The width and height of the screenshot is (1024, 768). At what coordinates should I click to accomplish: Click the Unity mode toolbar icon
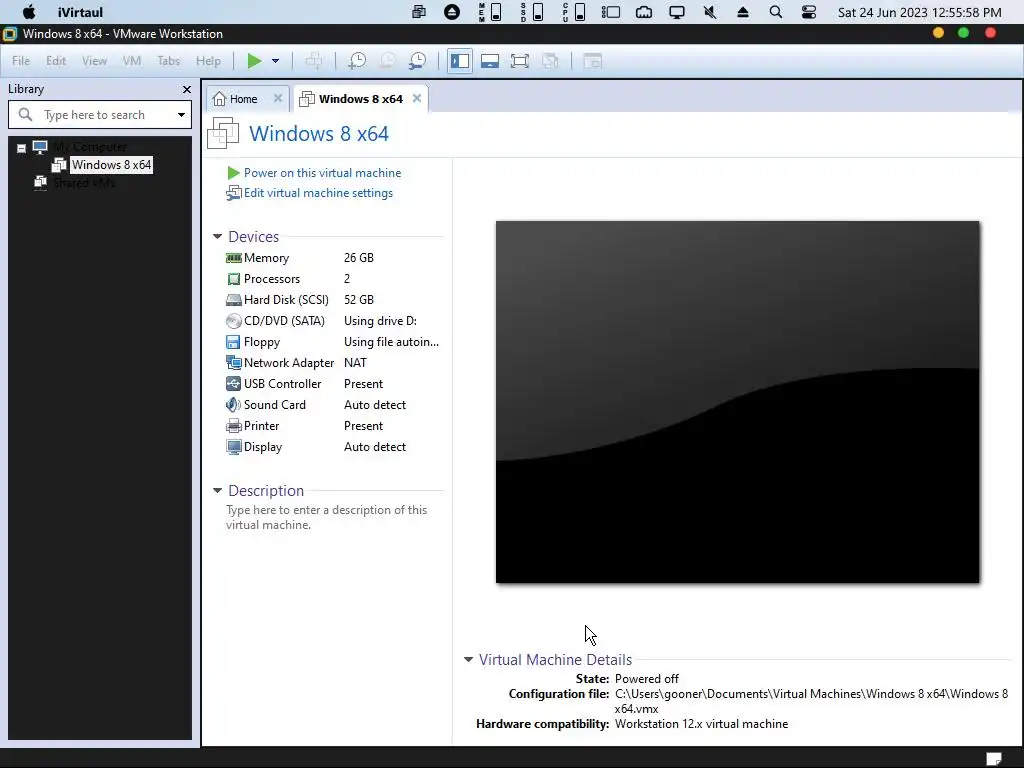point(551,61)
